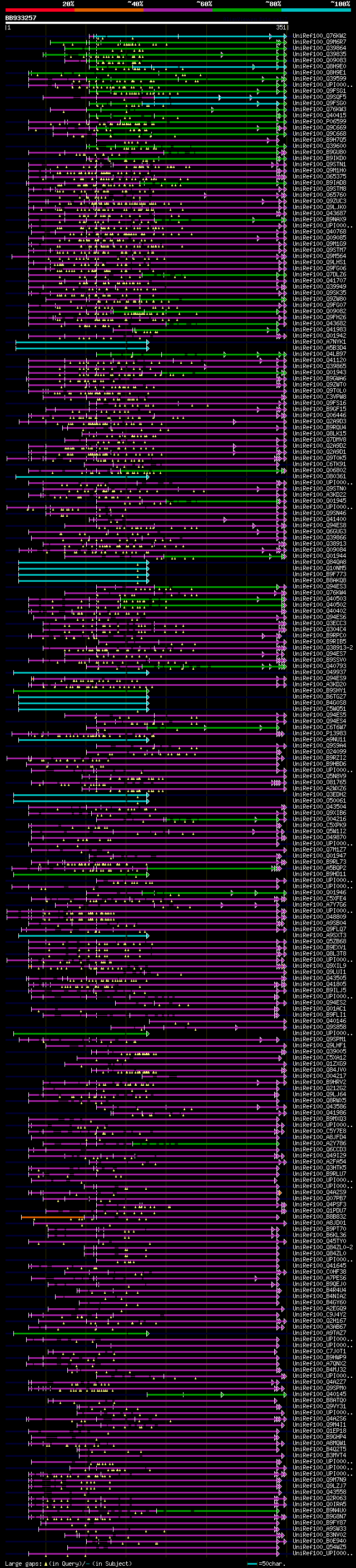
Task: Click the UniRef100_B9GU80 label
Action: [319, 152]
